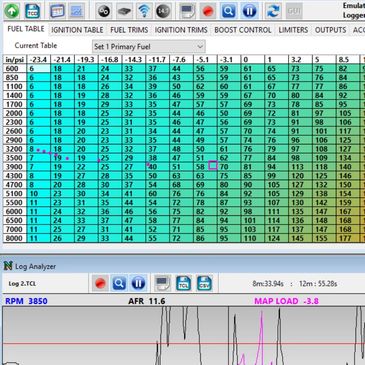The height and width of the screenshot is (365, 365).
Task: Select the 3200 RPM row header
Action: coord(15,149)
